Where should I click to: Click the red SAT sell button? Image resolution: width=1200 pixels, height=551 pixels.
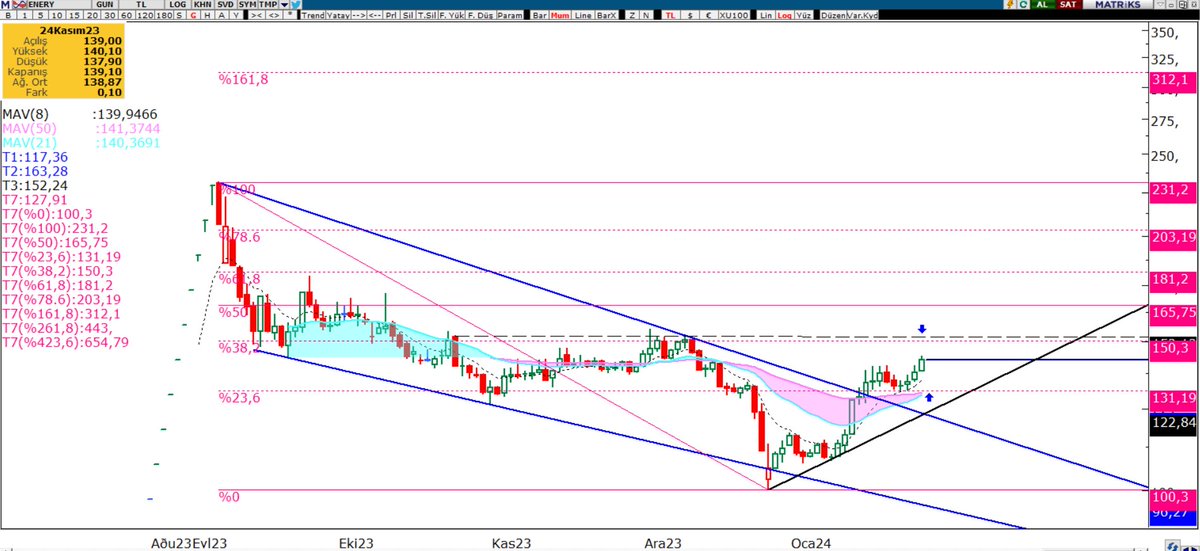click(1071, 6)
